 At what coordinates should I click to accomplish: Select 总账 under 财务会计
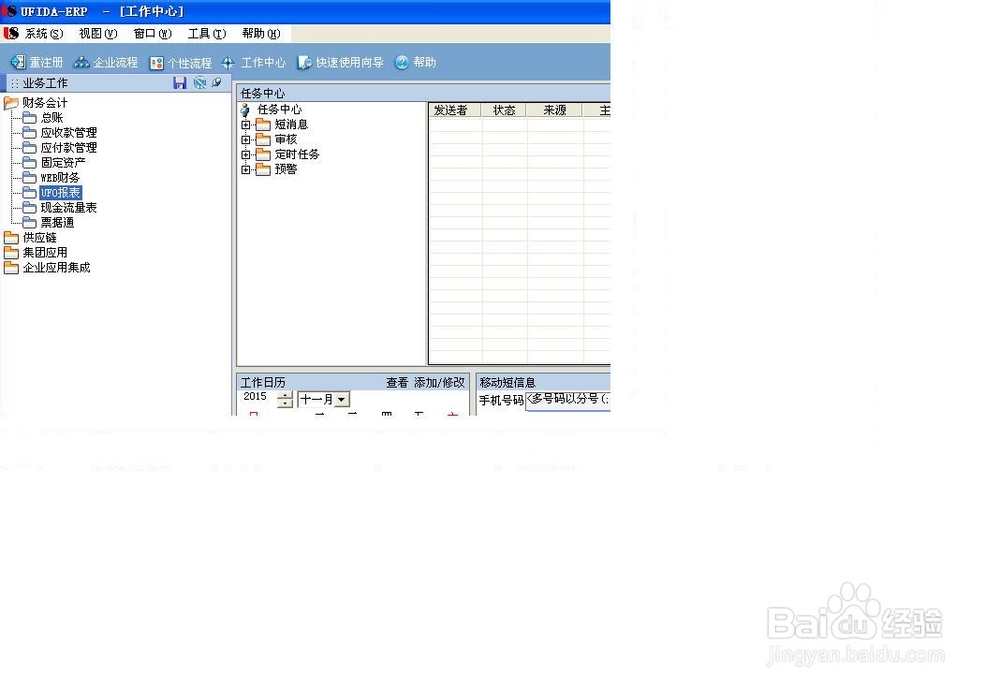point(52,117)
